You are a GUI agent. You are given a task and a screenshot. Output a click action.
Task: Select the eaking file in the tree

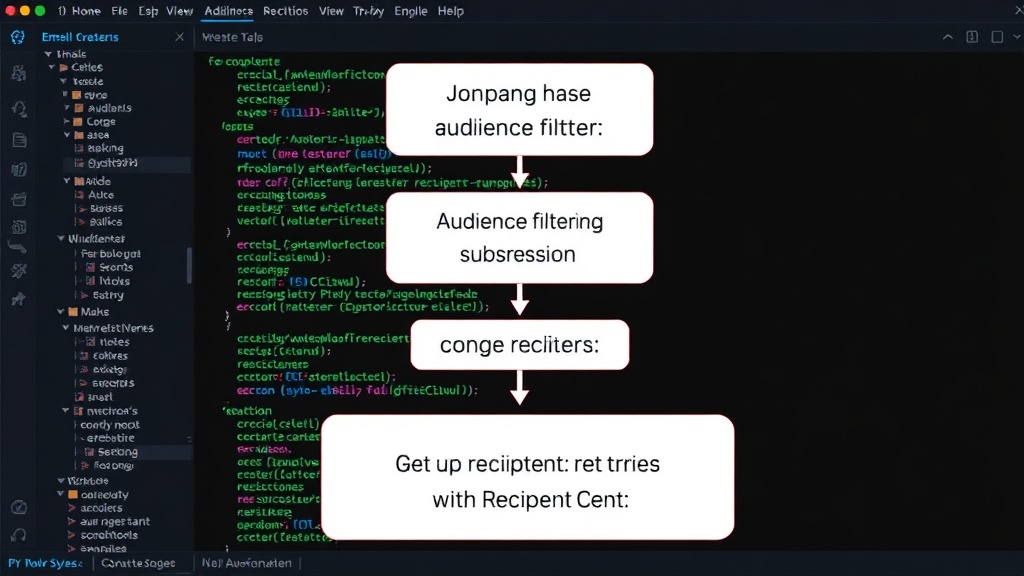[105, 149]
